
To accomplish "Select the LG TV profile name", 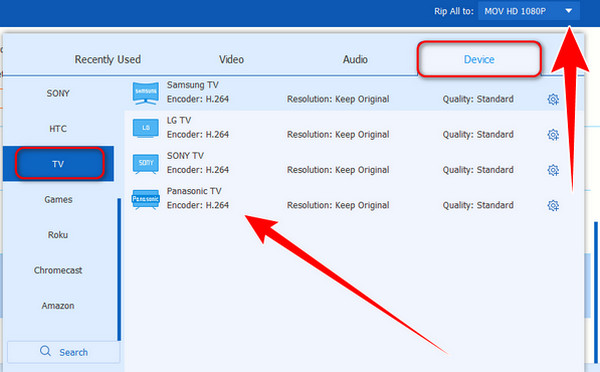I will [179, 121].
